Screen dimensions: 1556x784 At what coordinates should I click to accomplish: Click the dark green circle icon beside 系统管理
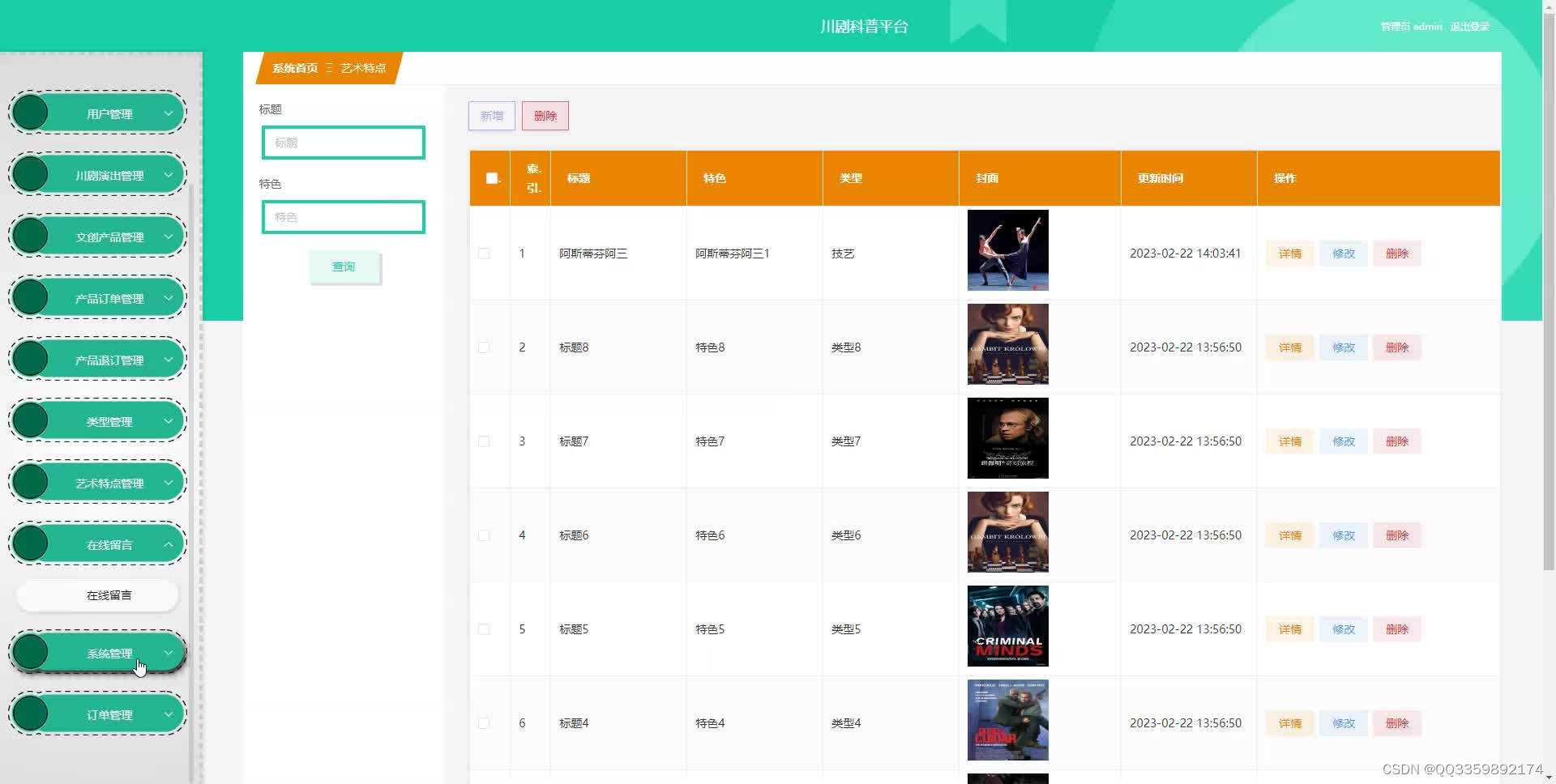[31, 652]
